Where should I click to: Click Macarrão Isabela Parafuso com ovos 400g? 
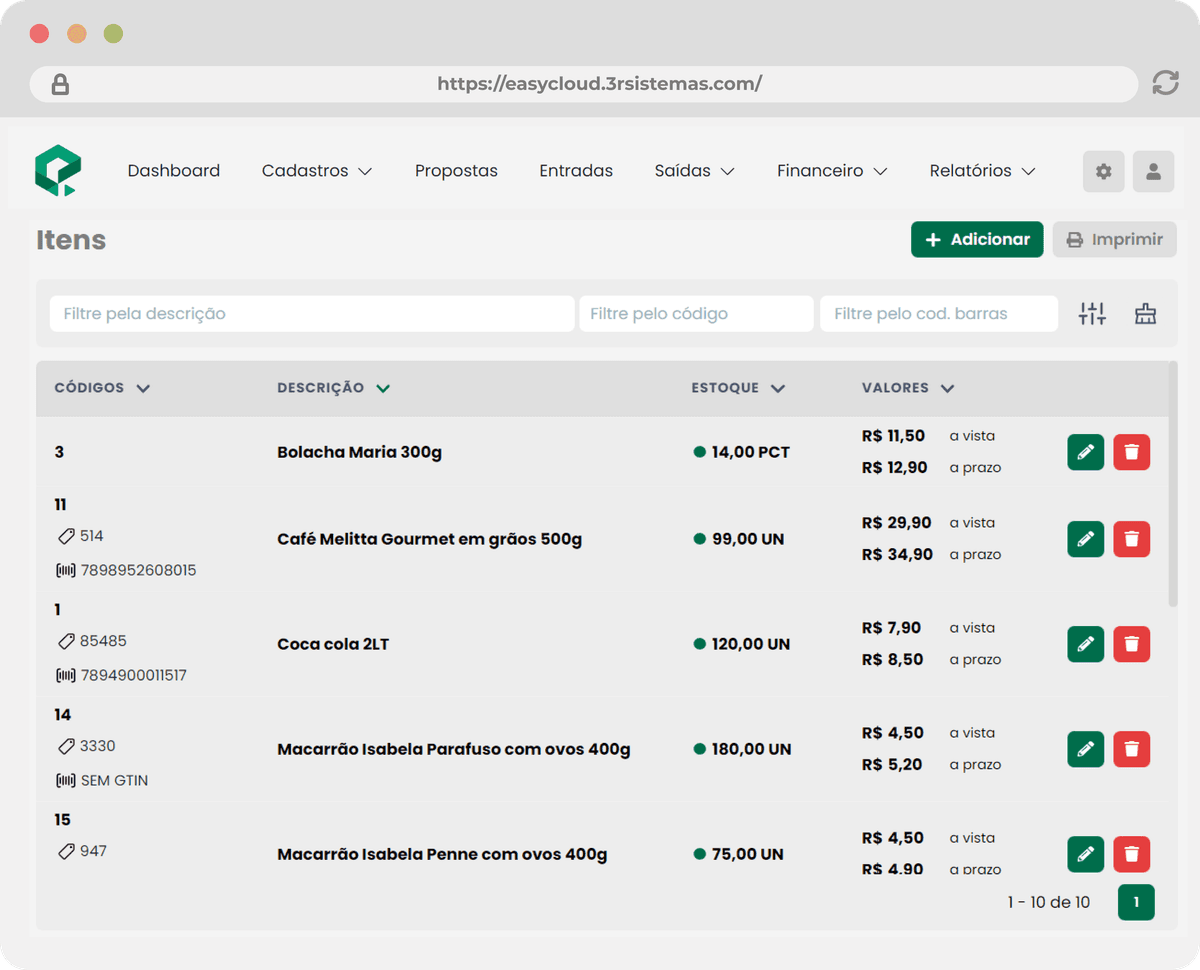tap(454, 749)
